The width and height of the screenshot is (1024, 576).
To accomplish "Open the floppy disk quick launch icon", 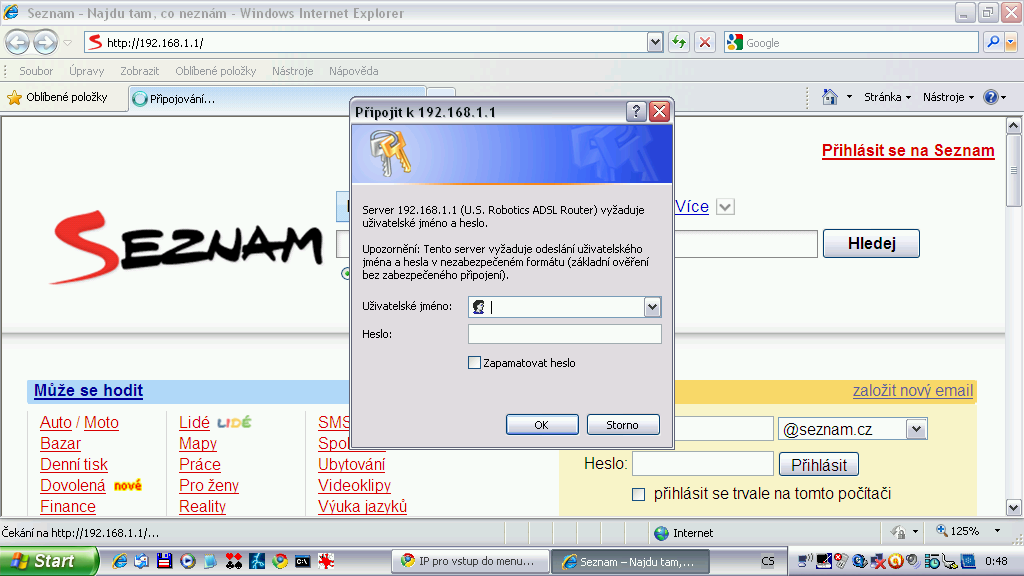I will pos(165,561).
